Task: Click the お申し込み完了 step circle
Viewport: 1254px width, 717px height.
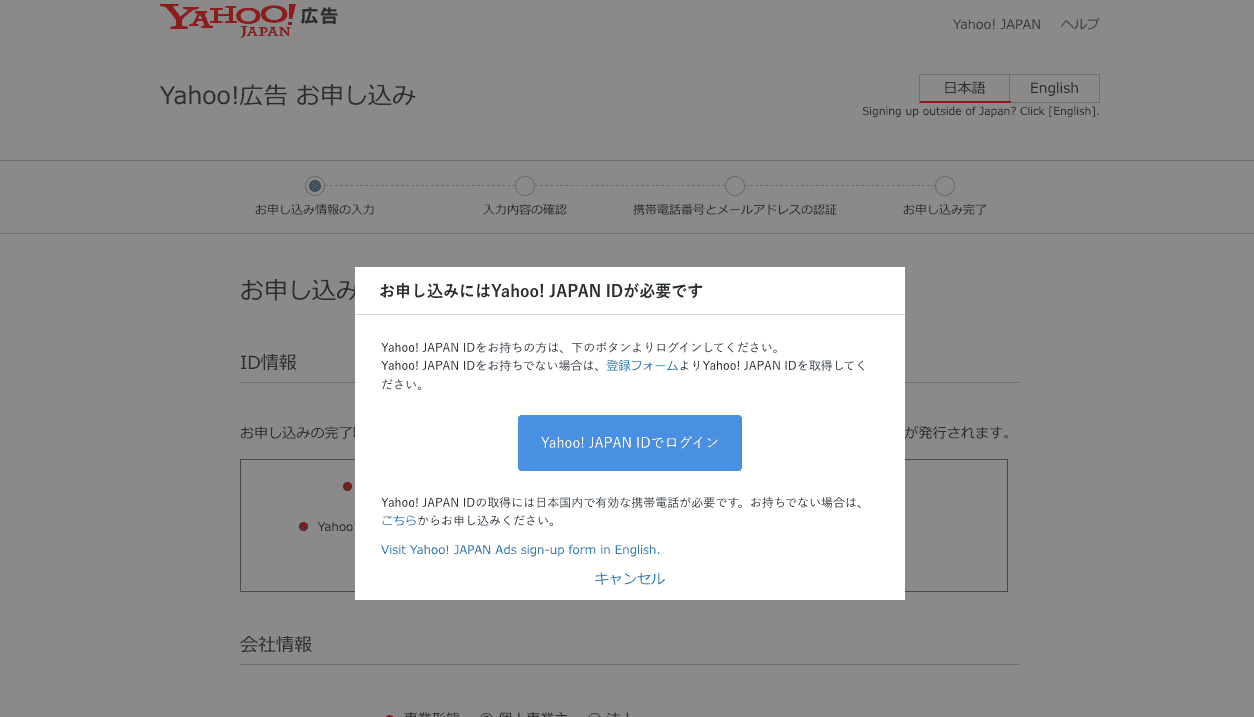Action: coord(945,186)
